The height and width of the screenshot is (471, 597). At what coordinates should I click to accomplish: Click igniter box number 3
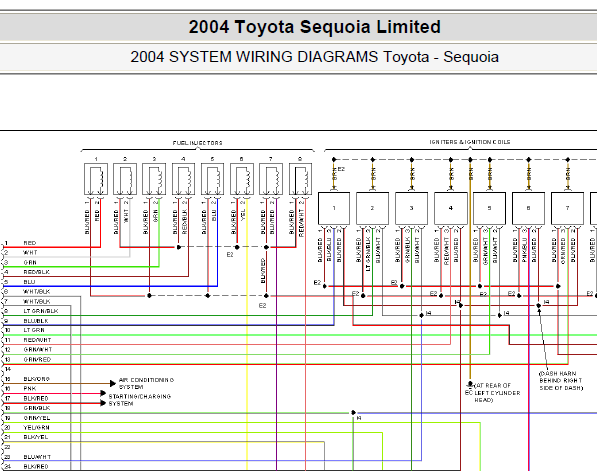pos(412,208)
